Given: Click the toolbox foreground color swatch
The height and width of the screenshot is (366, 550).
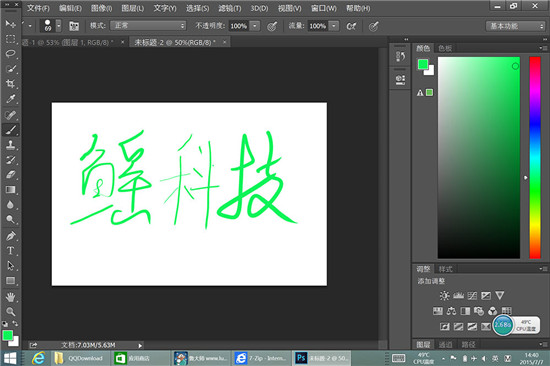Looking at the screenshot, I should pos(7,335).
